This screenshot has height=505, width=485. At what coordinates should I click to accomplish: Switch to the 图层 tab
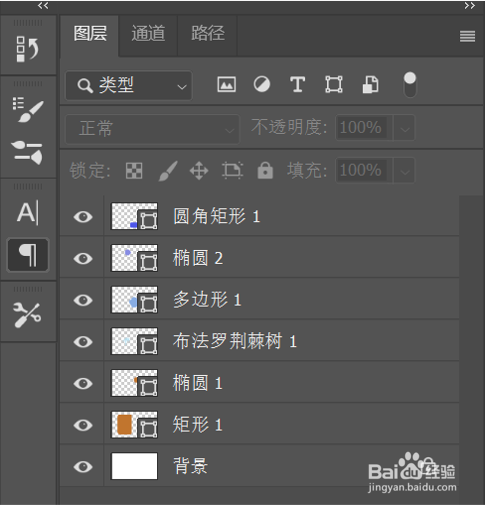[90, 34]
